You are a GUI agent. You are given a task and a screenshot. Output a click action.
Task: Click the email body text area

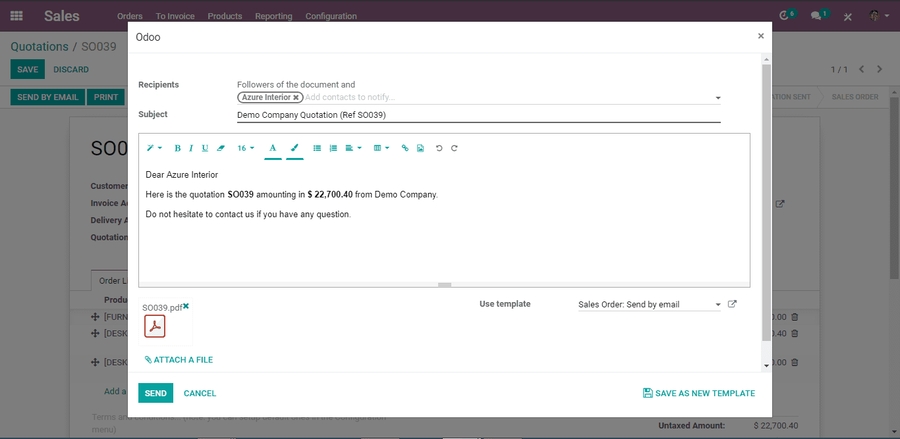coord(444,224)
